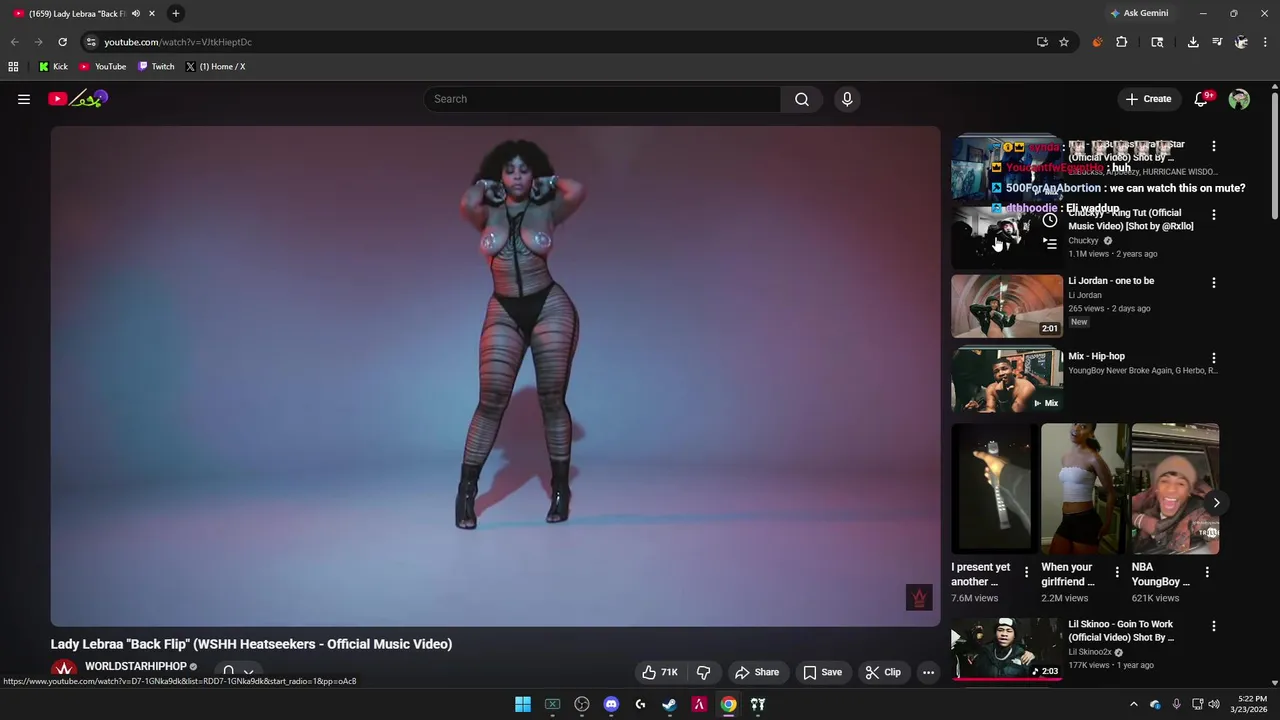Open options for Lil Skinoo Goin To Work

pos(1214,626)
